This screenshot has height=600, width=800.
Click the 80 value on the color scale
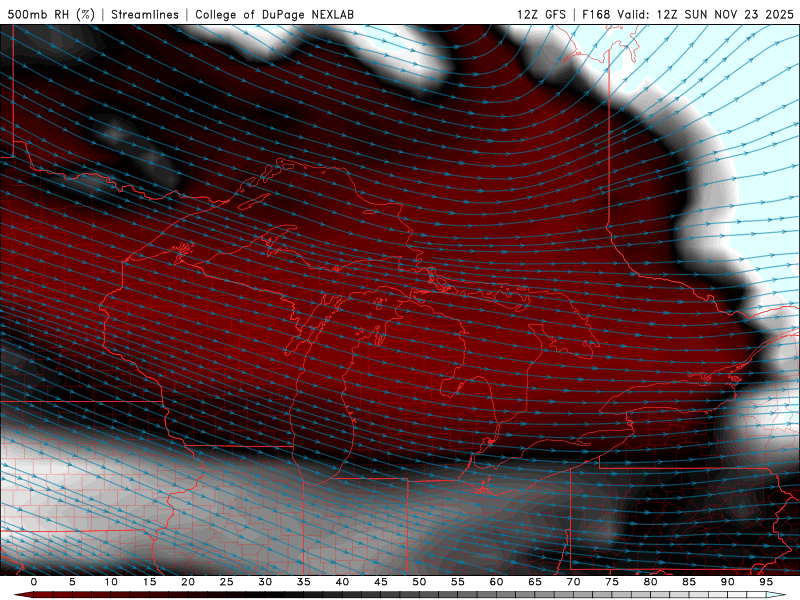pos(650,582)
